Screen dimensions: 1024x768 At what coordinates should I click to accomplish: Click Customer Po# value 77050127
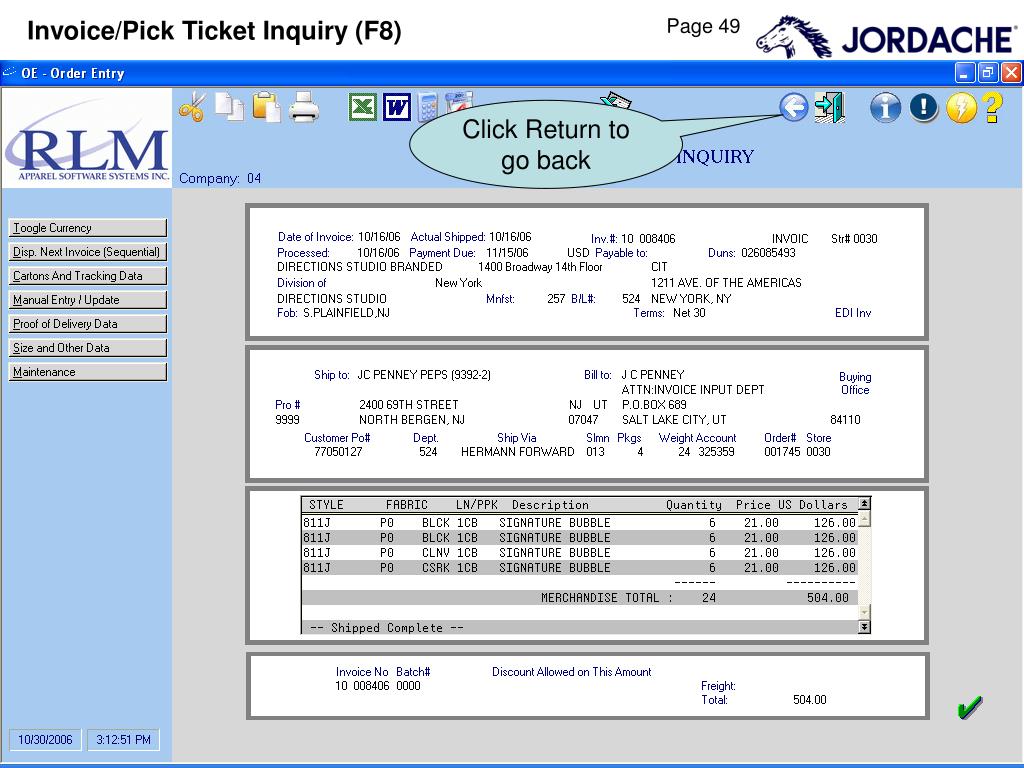pos(338,452)
